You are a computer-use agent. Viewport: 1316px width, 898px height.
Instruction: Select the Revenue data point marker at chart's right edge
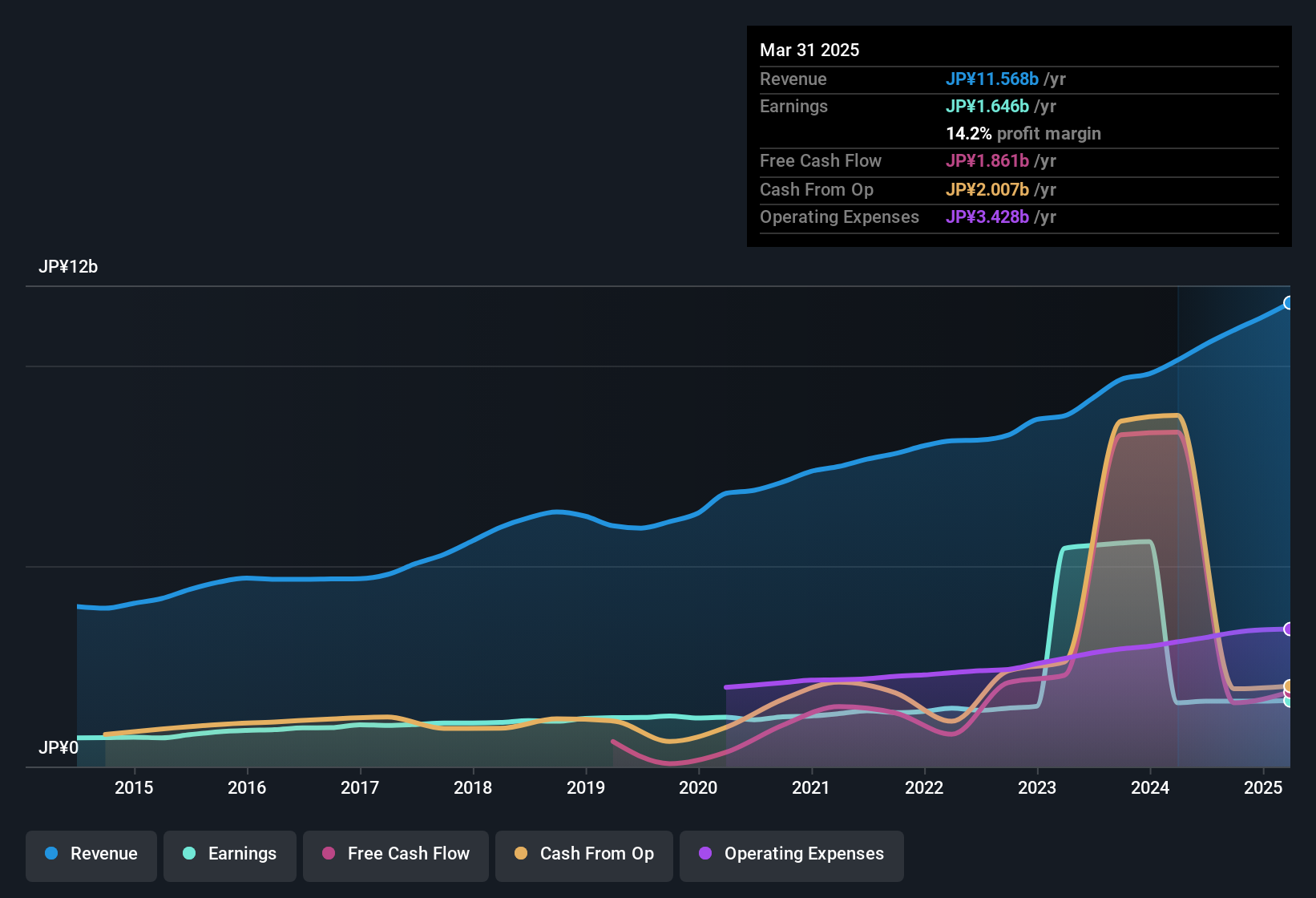(1290, 304)
